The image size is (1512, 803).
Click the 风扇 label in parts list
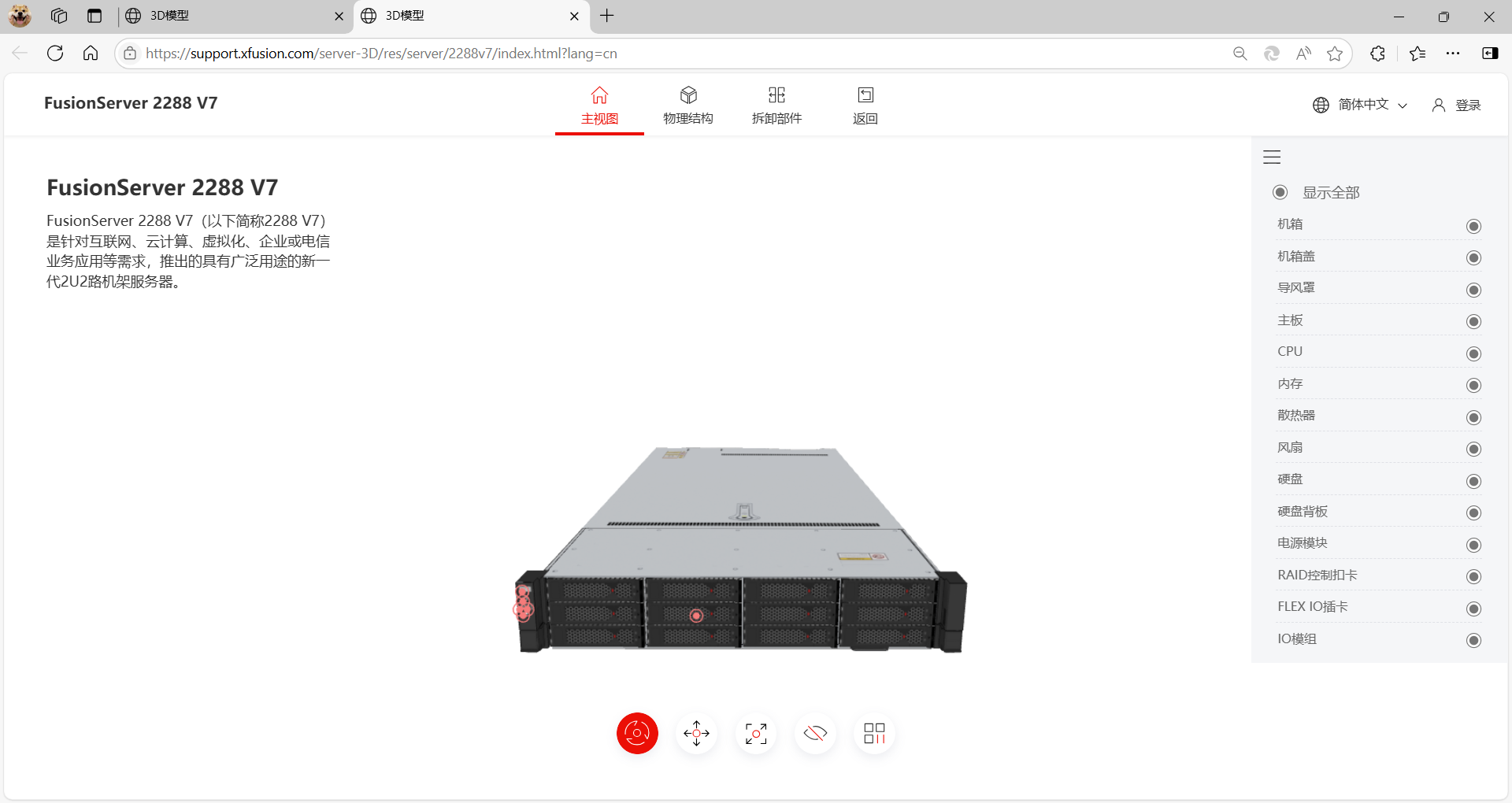pos(1290,448)
